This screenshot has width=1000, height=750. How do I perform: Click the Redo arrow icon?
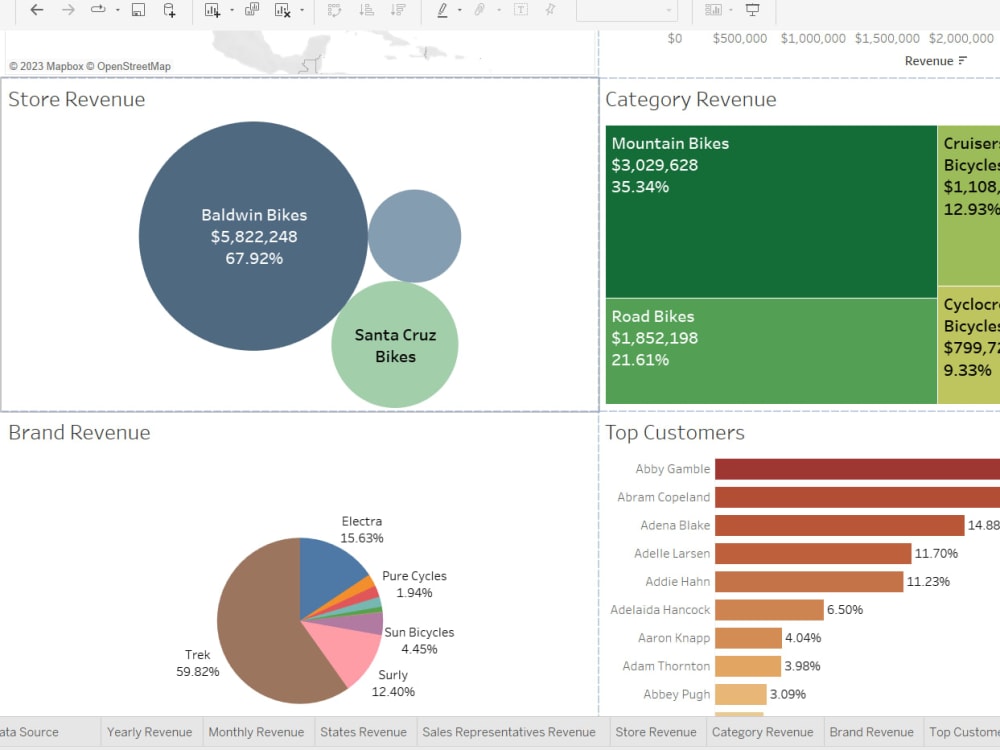pos(66,9)
